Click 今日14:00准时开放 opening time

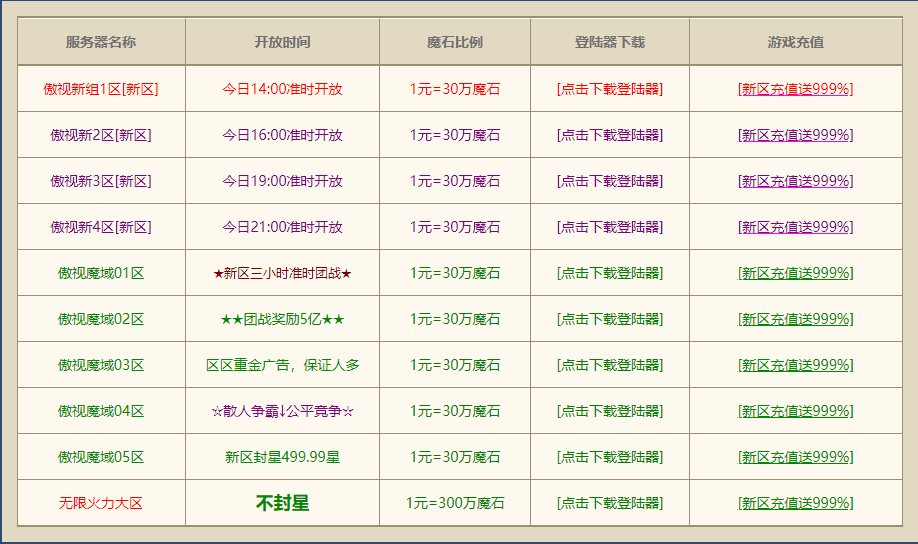[x=282, y=89]
